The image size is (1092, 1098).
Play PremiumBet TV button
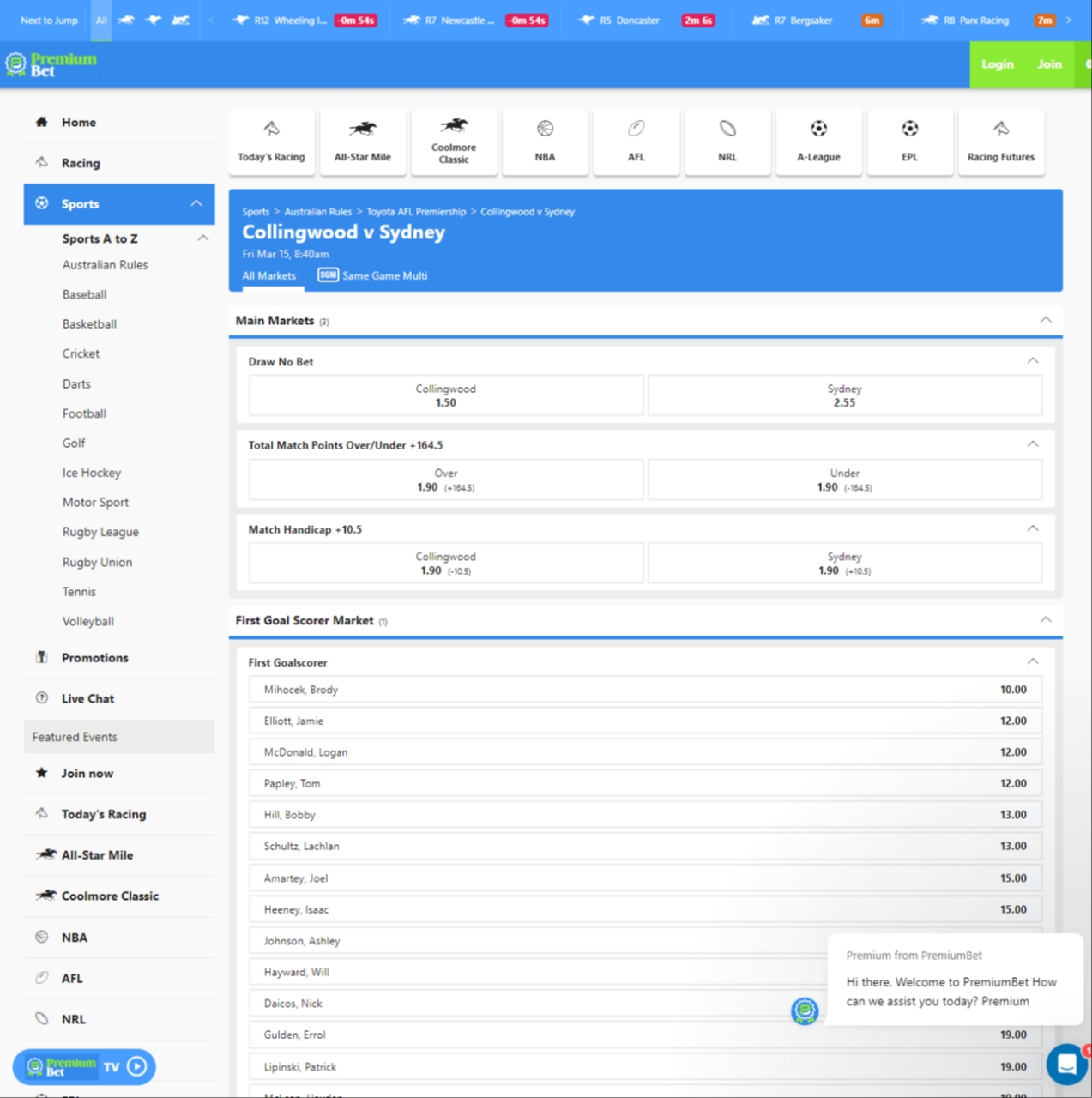(136, 1066)
